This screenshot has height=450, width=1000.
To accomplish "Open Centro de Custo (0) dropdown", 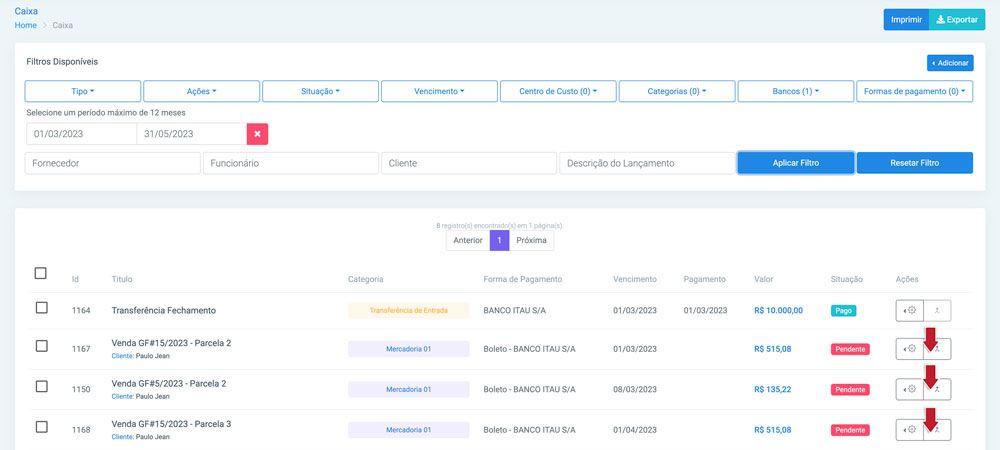I will 558,91.
